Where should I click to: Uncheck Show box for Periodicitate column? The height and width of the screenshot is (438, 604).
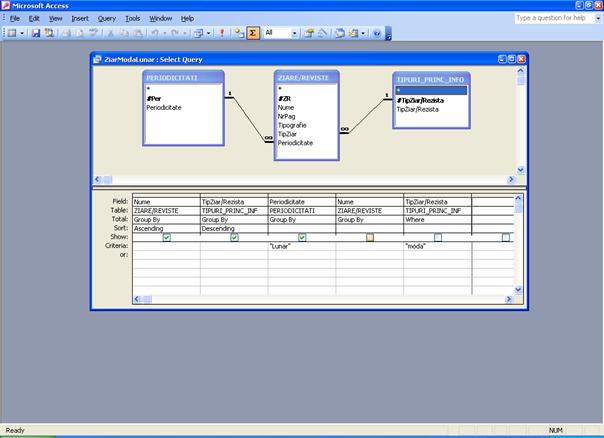tap(302, 237)
